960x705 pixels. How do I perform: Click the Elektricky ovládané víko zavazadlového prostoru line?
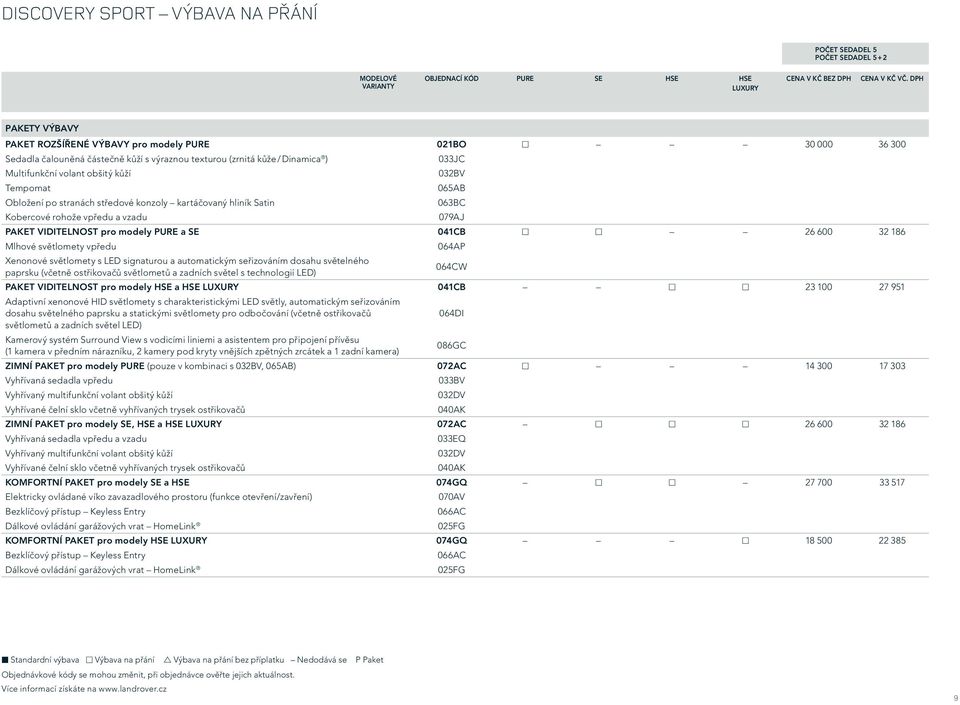point(159,497)
